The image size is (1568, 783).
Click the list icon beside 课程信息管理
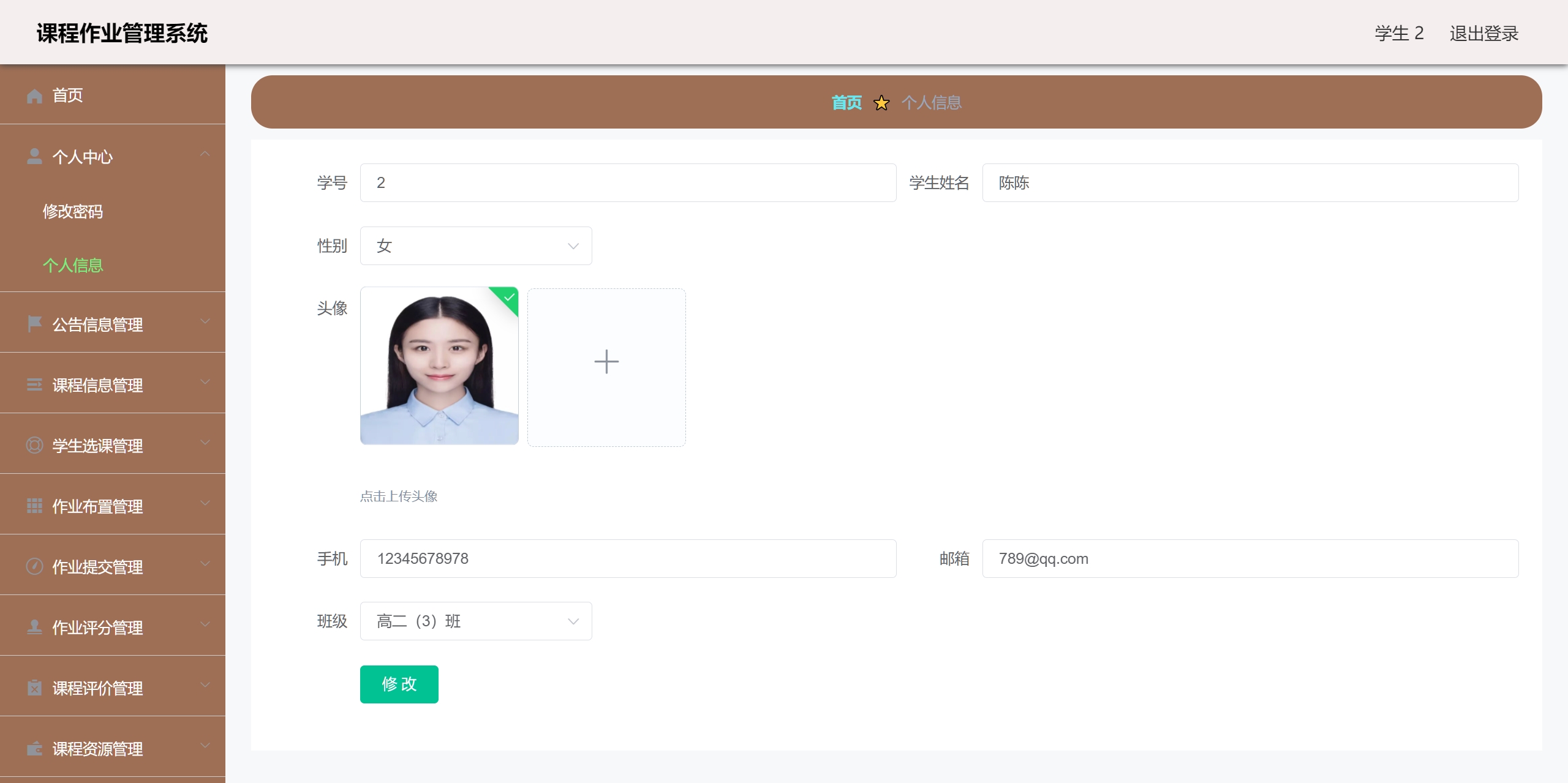(x=34, y=384)
